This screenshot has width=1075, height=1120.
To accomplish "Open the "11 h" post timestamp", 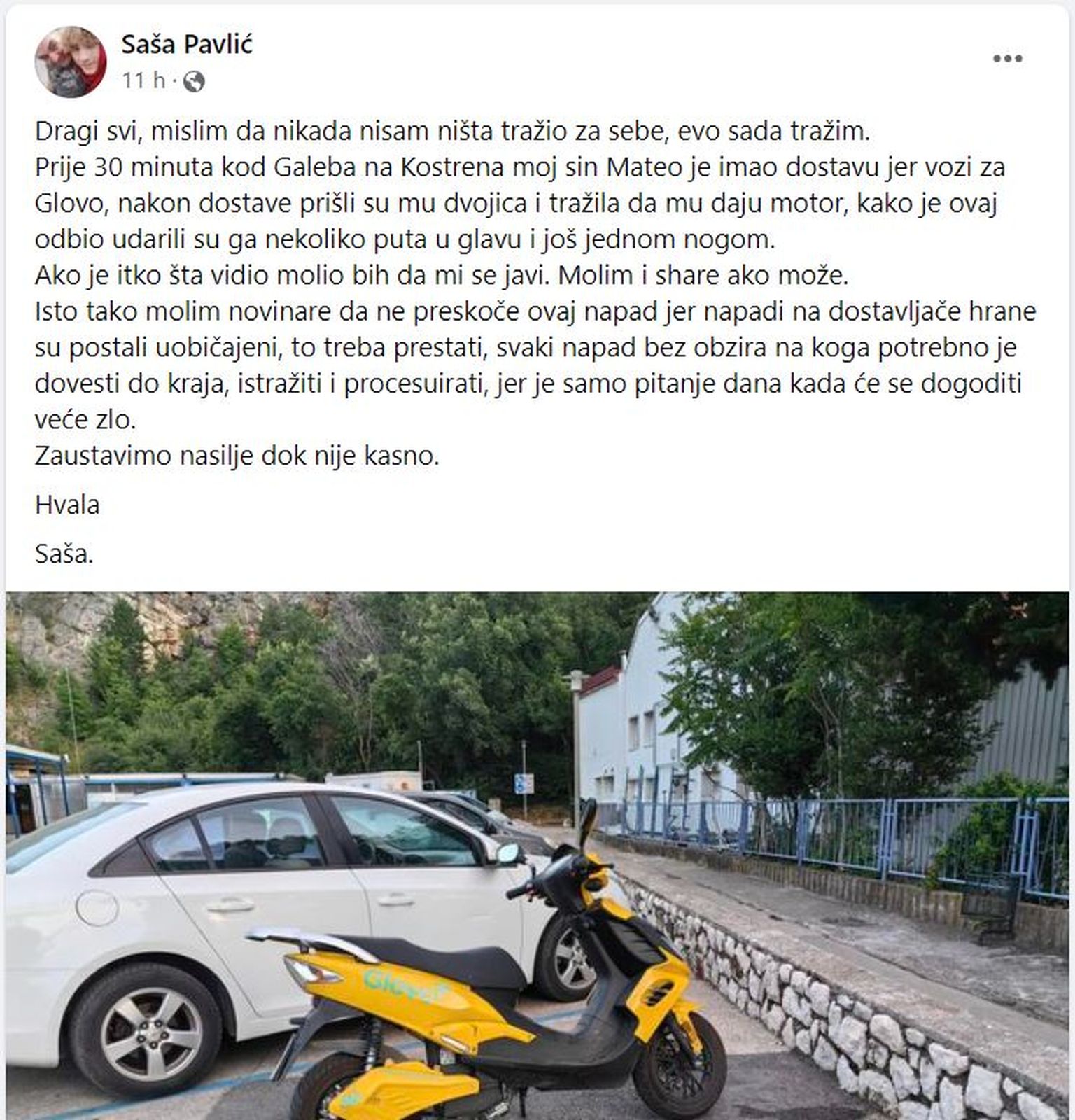I will tap(143, 80).
